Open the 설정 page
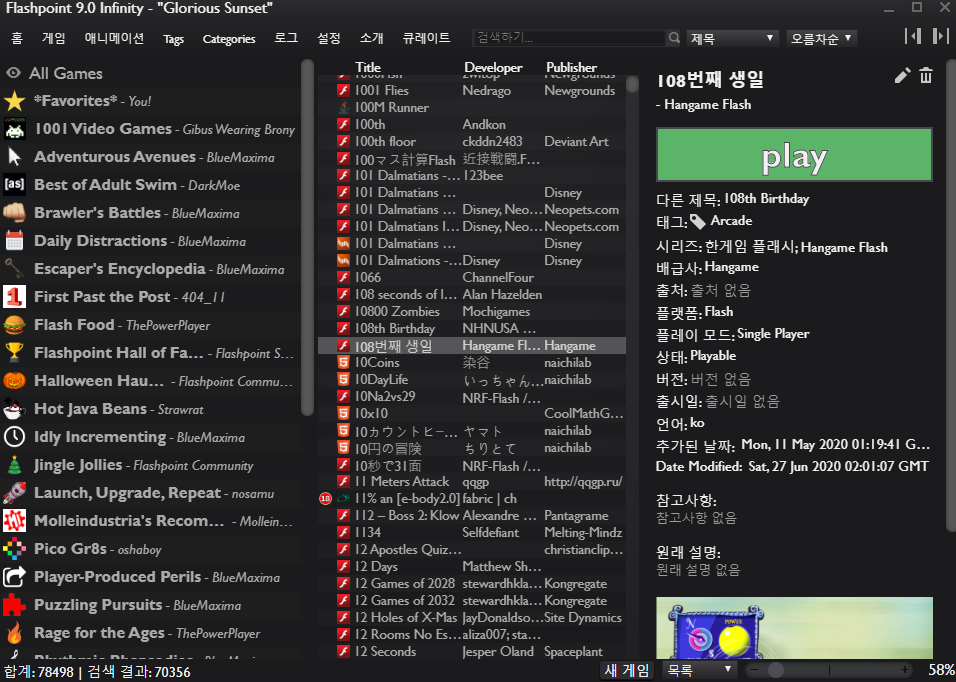The height and width of the screenshot is (682, 956). coord(329,38)
